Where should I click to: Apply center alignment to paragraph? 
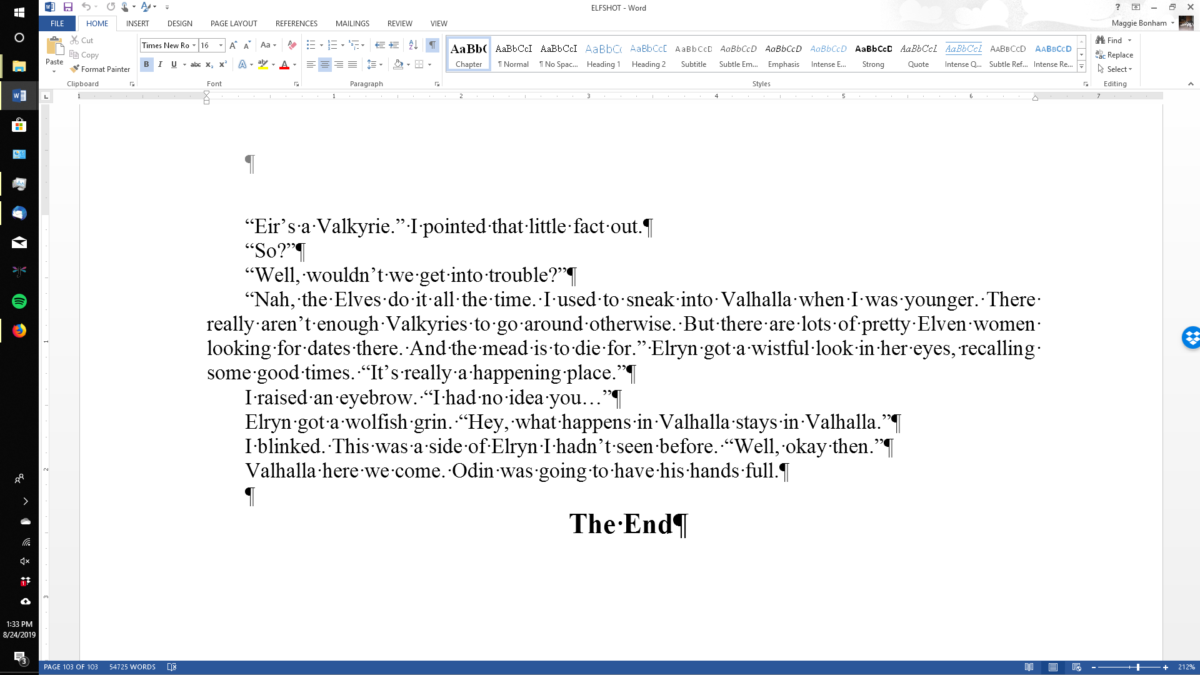point(325,65)
